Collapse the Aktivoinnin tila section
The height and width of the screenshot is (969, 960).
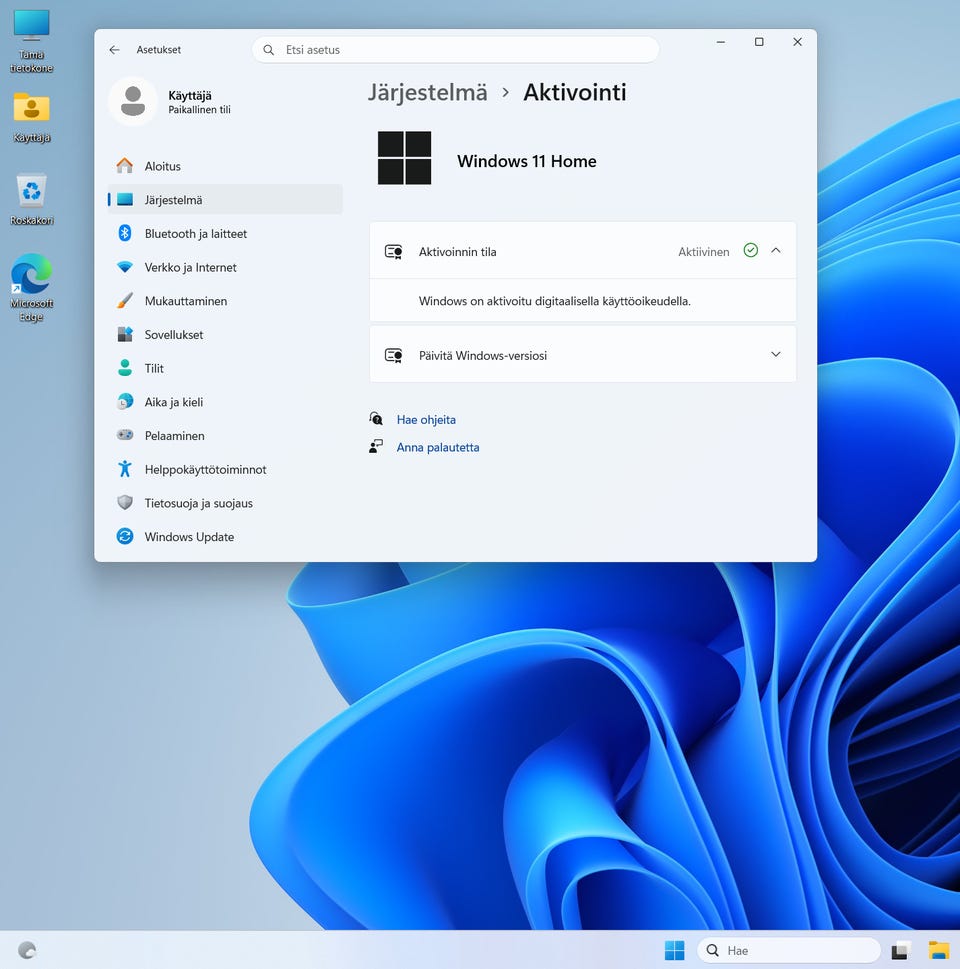coord(775,251)
